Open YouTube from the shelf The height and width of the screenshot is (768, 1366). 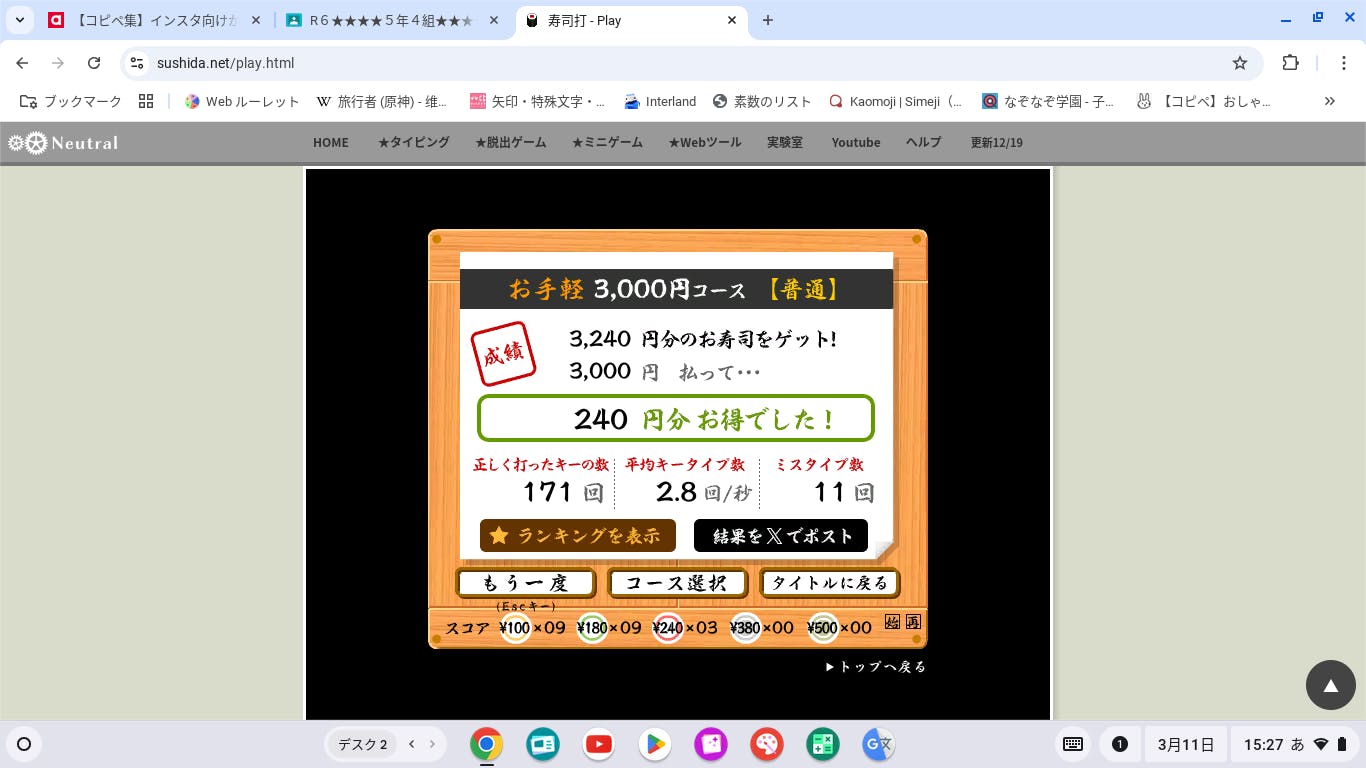(599, 744)
